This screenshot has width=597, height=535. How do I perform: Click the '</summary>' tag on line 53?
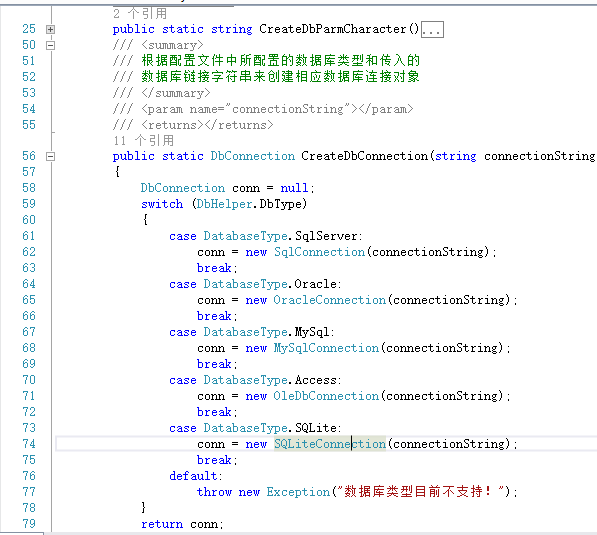[176, 93]
